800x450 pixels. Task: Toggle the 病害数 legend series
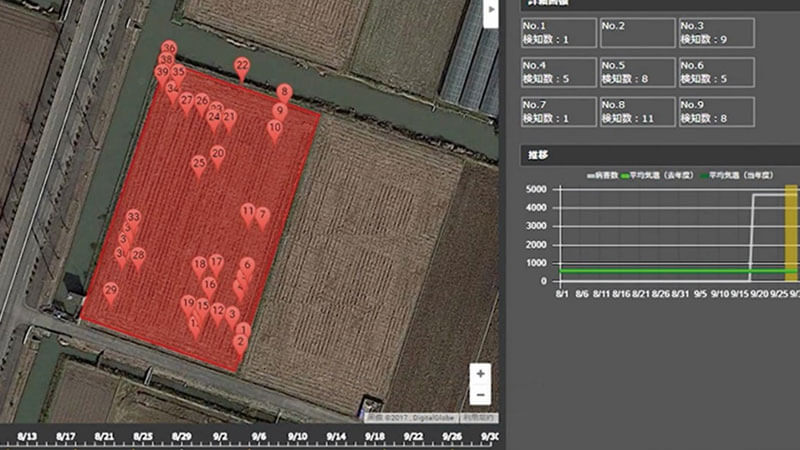603,175
